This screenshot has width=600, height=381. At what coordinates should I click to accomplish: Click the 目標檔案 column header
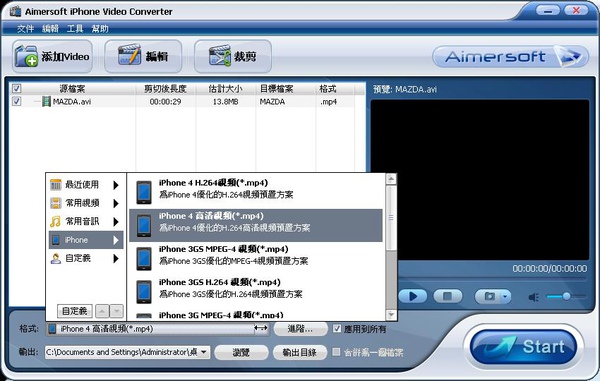pos(277,89)
